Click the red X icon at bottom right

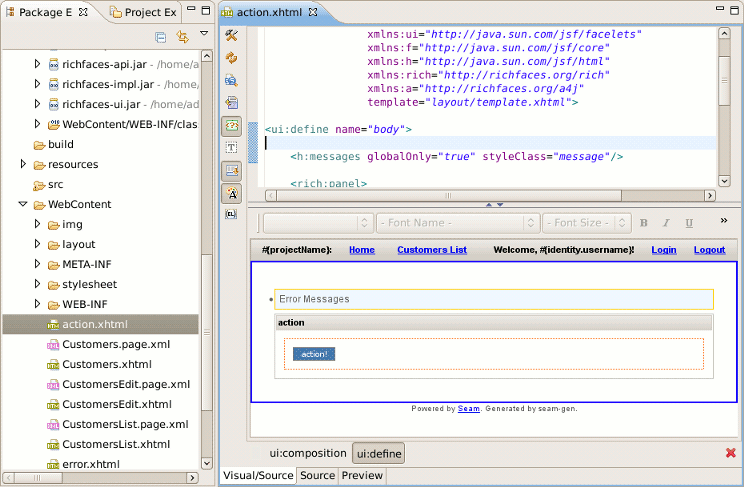click(x=730, y=453)
